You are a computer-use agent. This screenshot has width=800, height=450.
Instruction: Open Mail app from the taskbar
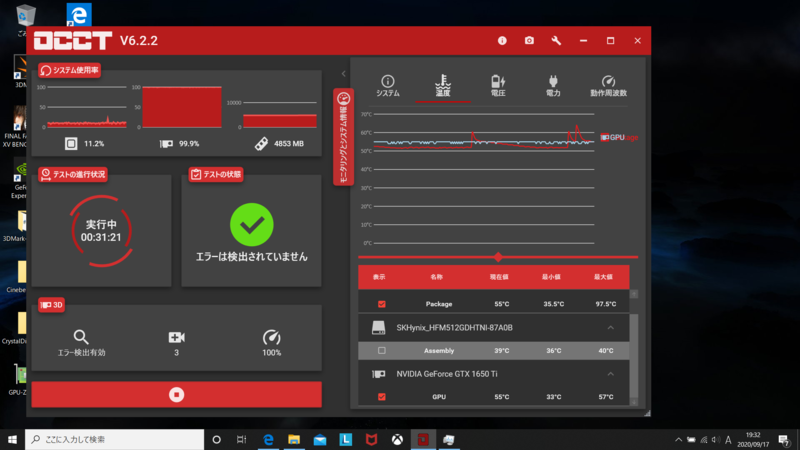click(x=320, y=439)
